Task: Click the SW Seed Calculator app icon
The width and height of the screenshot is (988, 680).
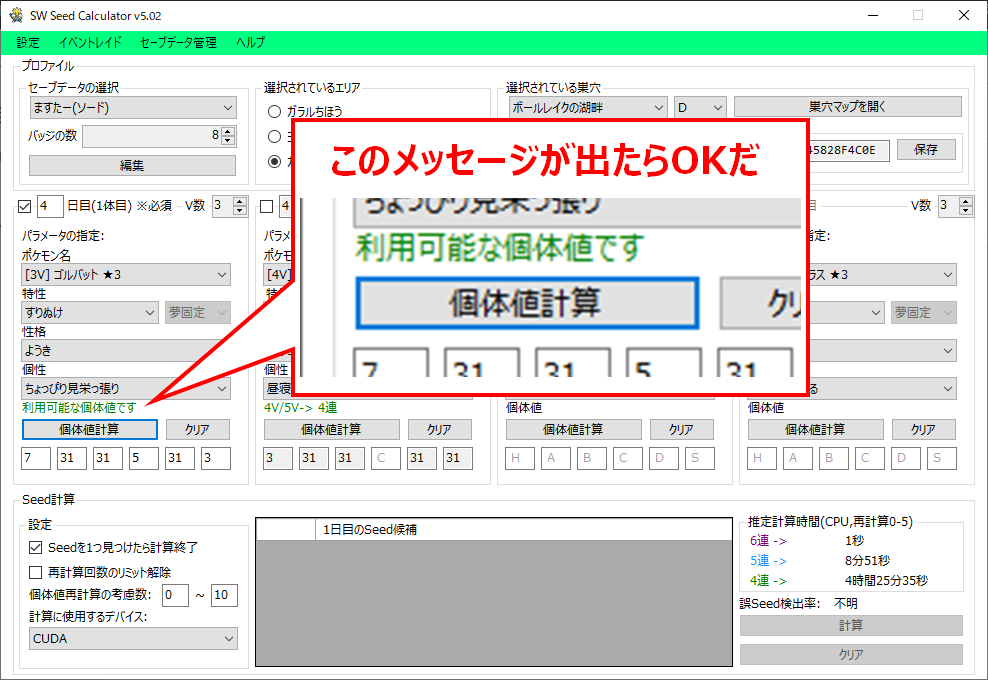Action: (16, 15)
